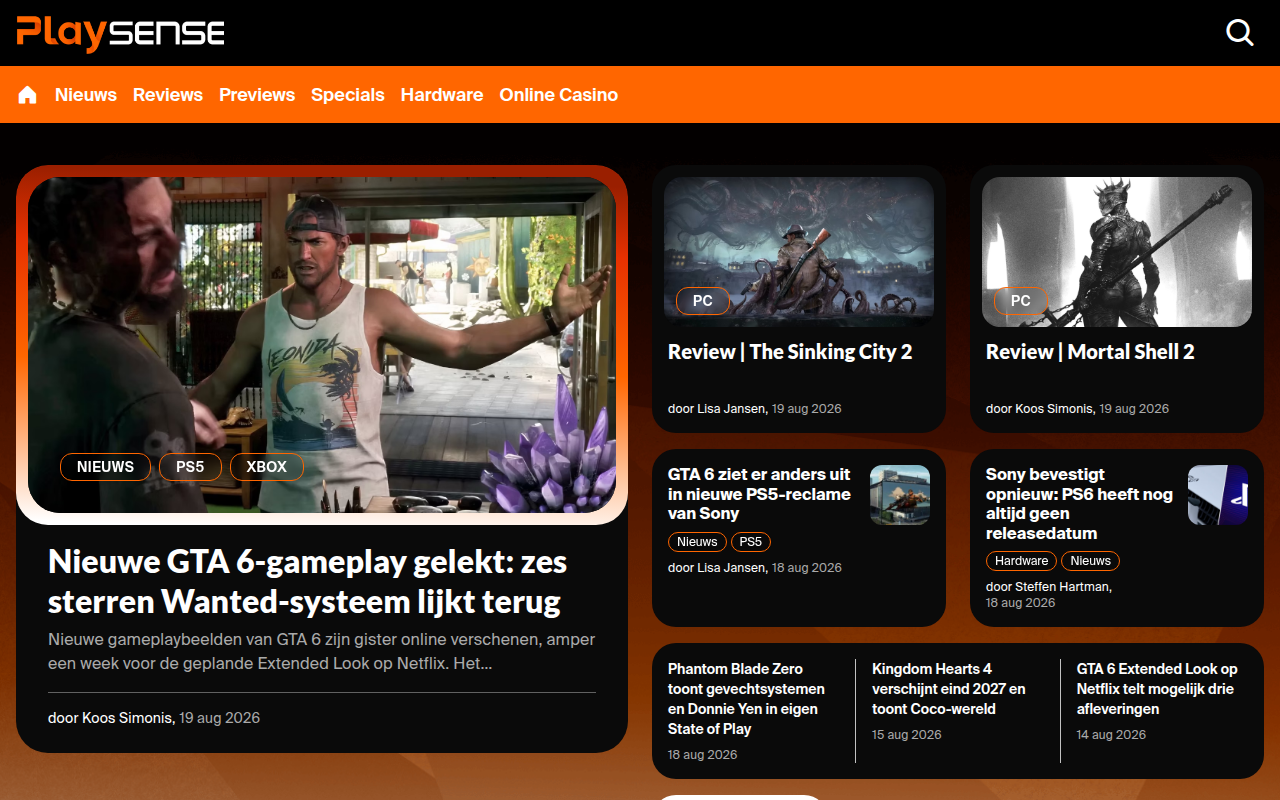Click the featured article summary text
The height and width of the screenshot is (800, 1280).
click(321, 651)
